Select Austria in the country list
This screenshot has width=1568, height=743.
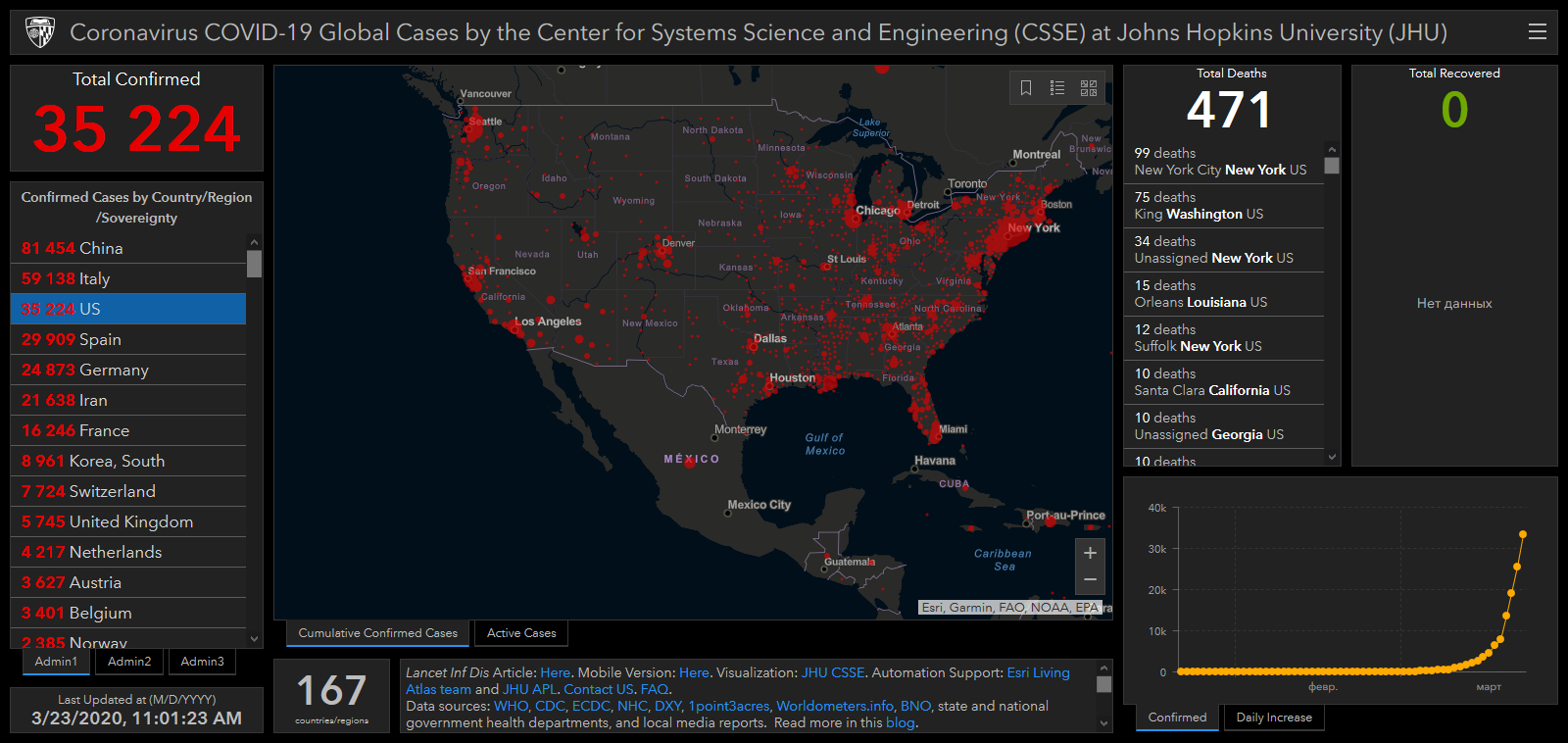pos(128,582)
